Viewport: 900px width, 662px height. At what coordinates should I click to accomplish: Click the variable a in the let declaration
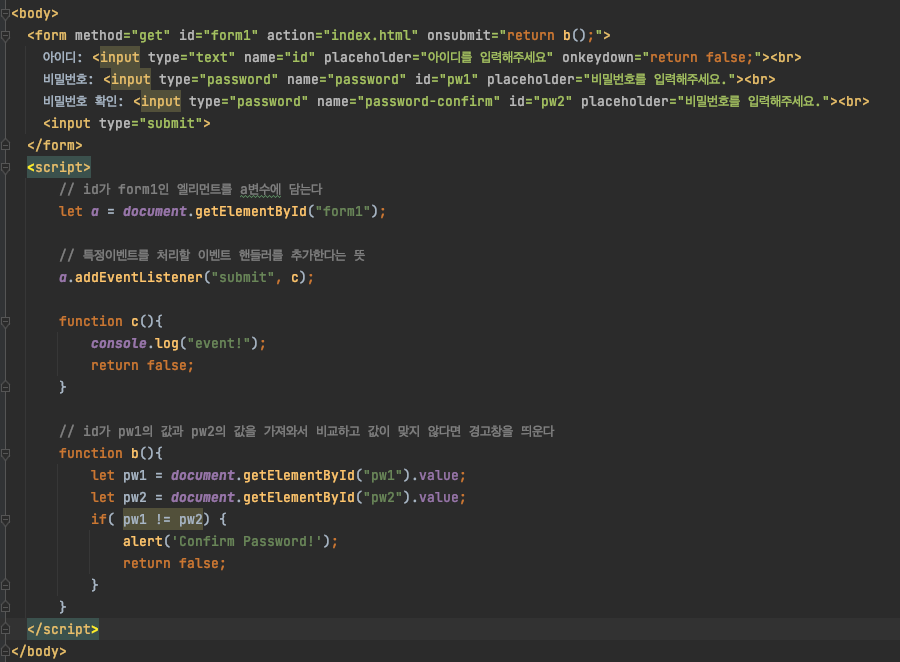click(x=95, y=211)
